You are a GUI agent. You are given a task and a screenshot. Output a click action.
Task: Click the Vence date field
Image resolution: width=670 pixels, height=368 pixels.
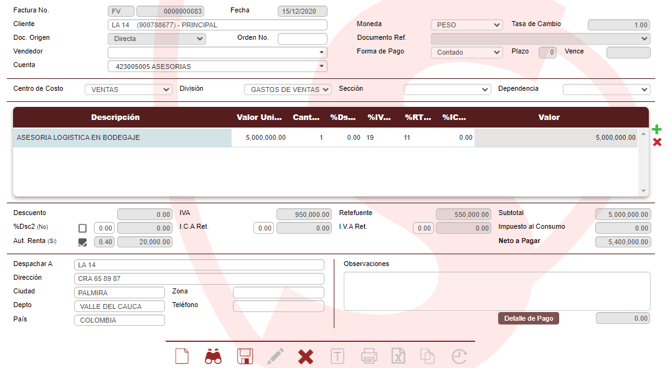(628, 53)
